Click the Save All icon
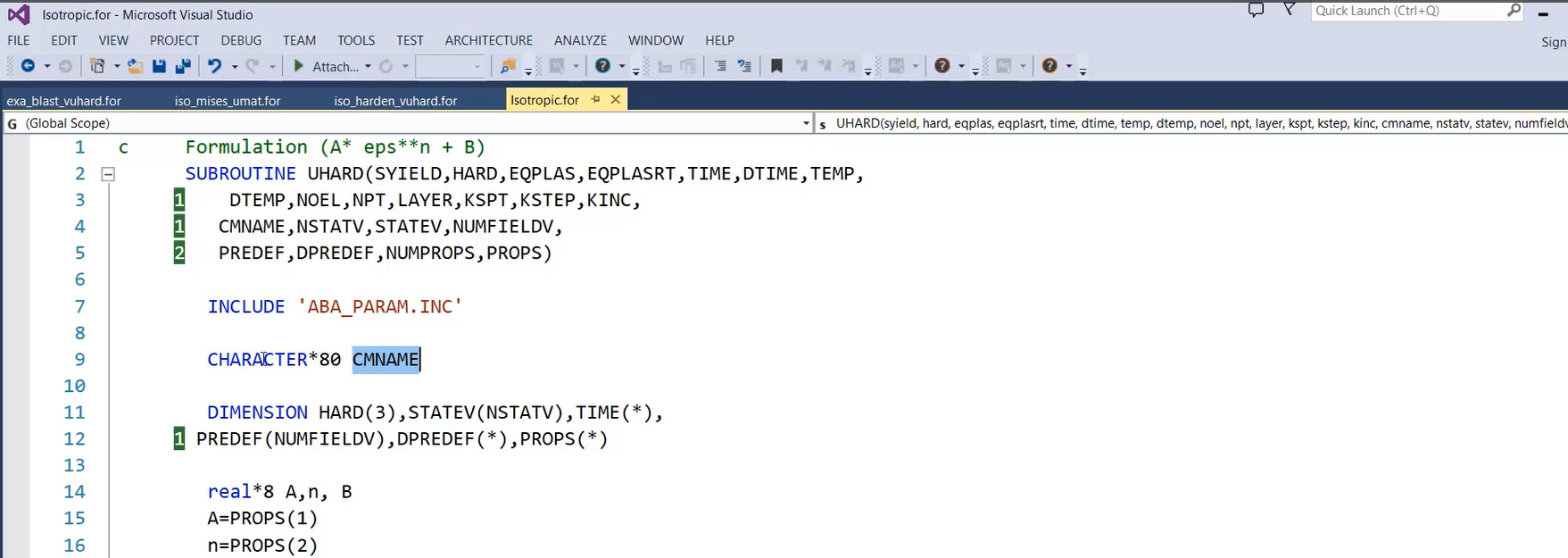The width and height of the screenshot is (1568, 558). click(183, 66)
